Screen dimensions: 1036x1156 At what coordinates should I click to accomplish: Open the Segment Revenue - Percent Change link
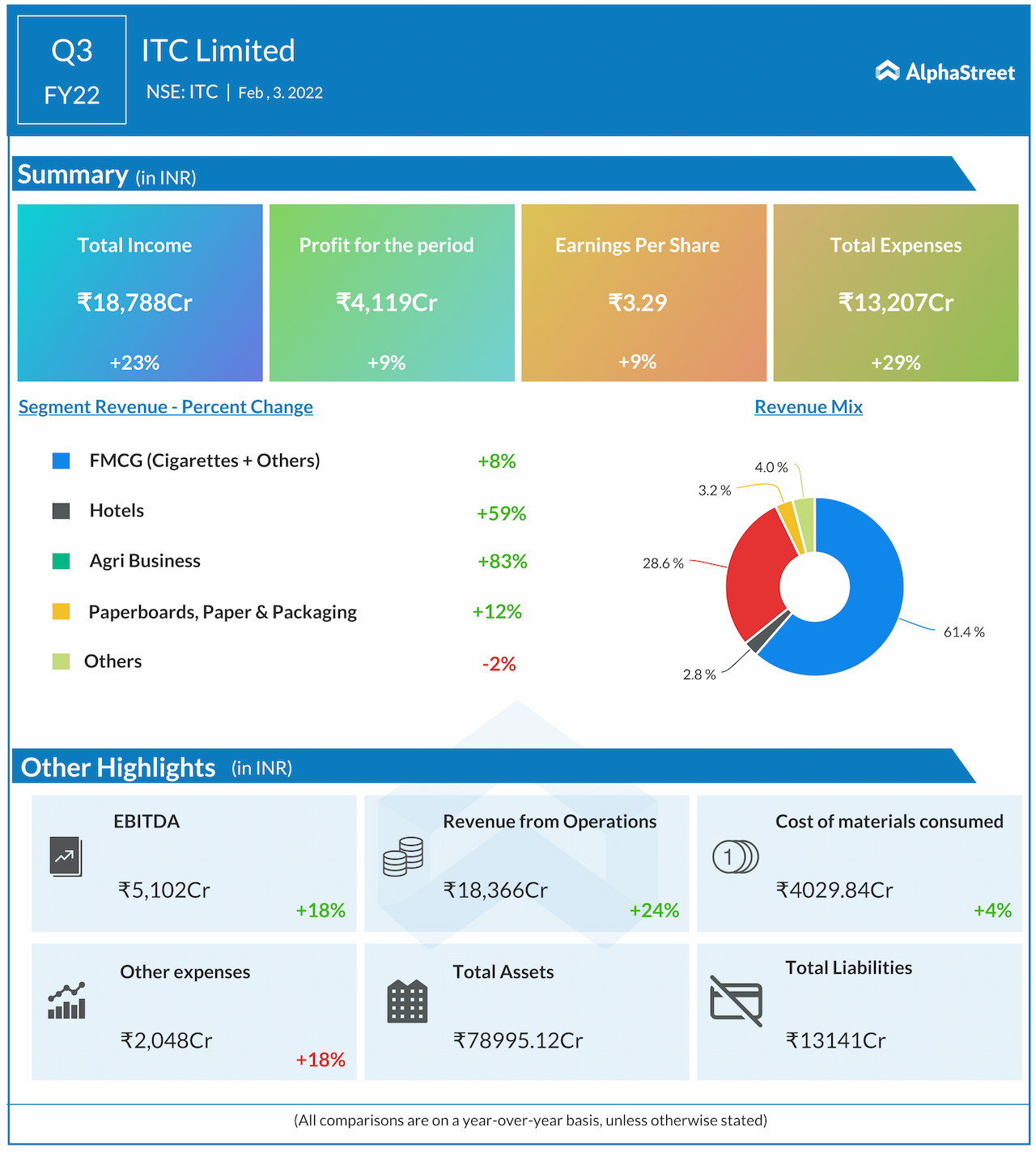pyautogui.click(x=166, y=407)
